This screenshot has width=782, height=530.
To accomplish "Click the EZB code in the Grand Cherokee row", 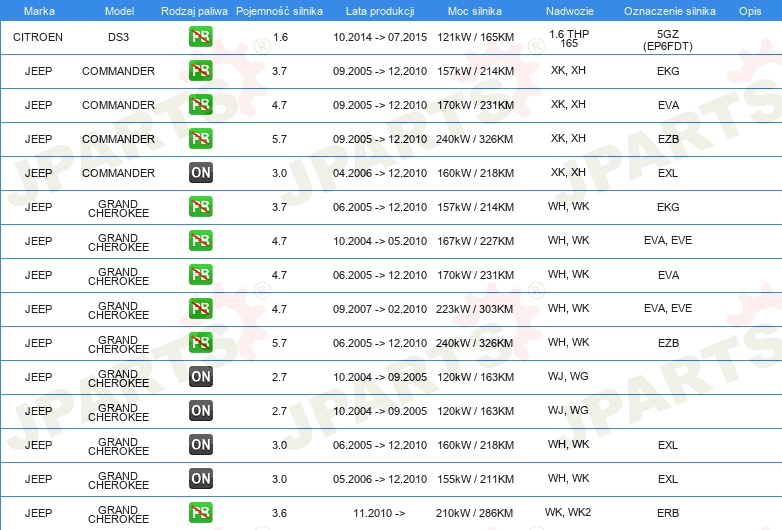I will [668, 343].
